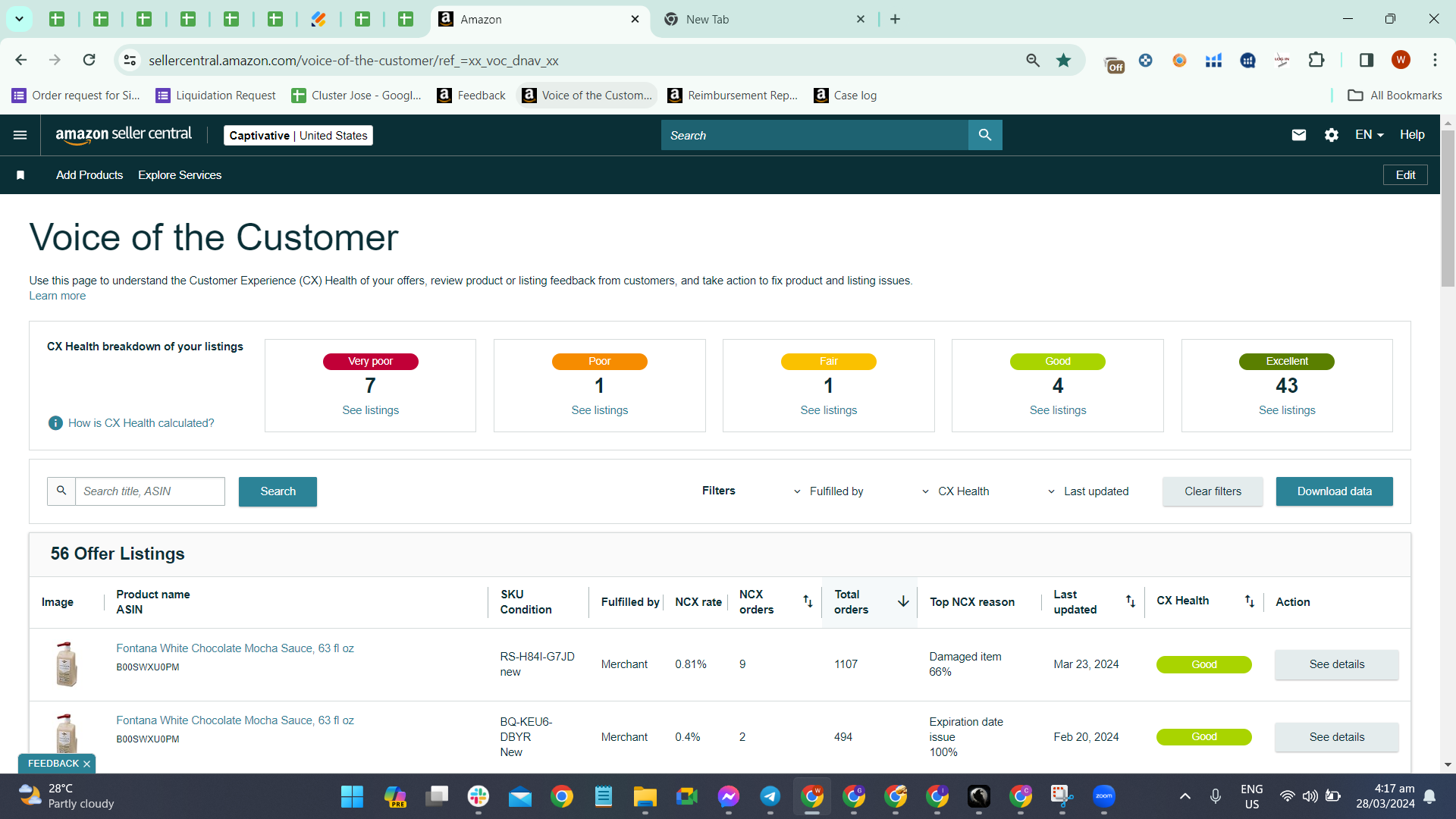Switch to the Amazon browser tab
1456x819 pixels.
click(x=540, y=20)
